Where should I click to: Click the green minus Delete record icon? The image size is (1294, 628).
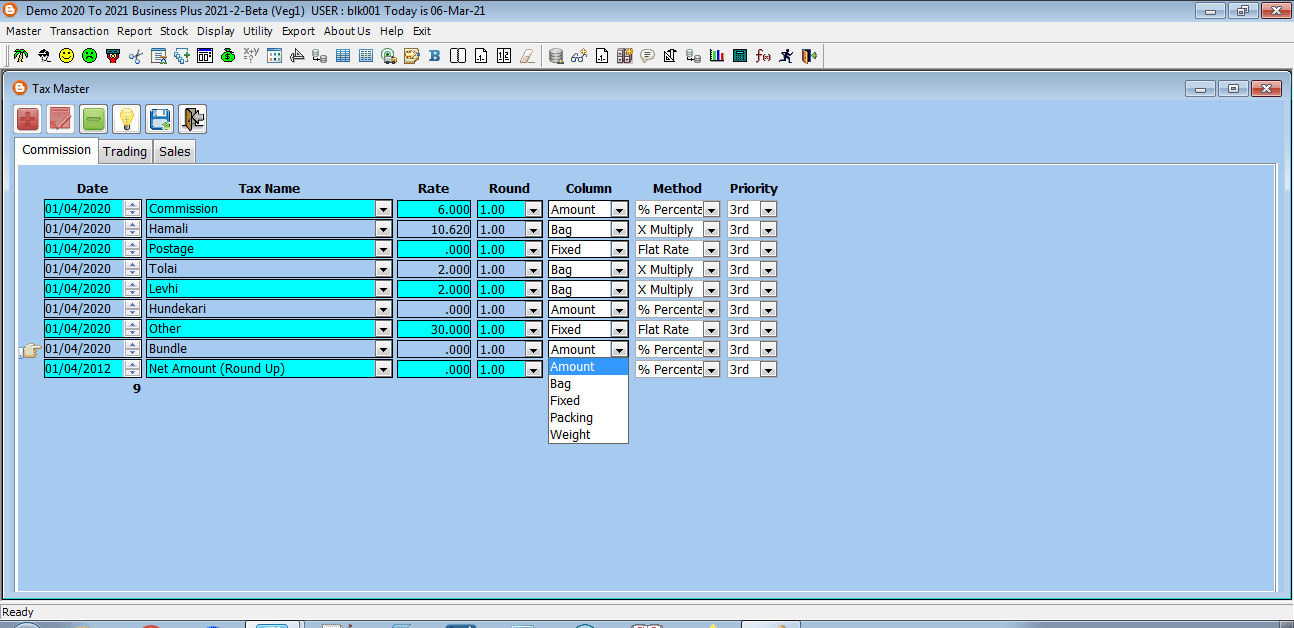pos(94,120)
